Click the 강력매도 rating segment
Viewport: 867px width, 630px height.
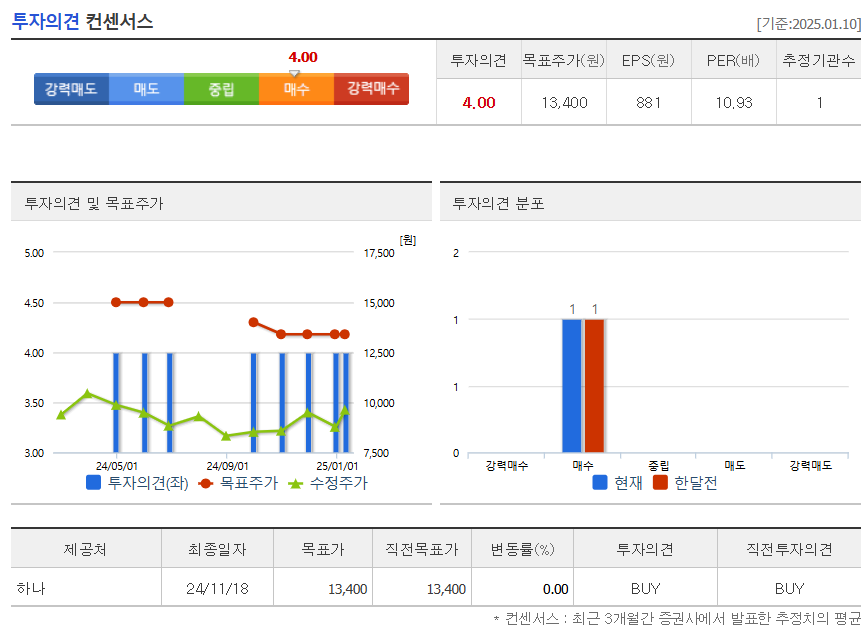[71, 89]
